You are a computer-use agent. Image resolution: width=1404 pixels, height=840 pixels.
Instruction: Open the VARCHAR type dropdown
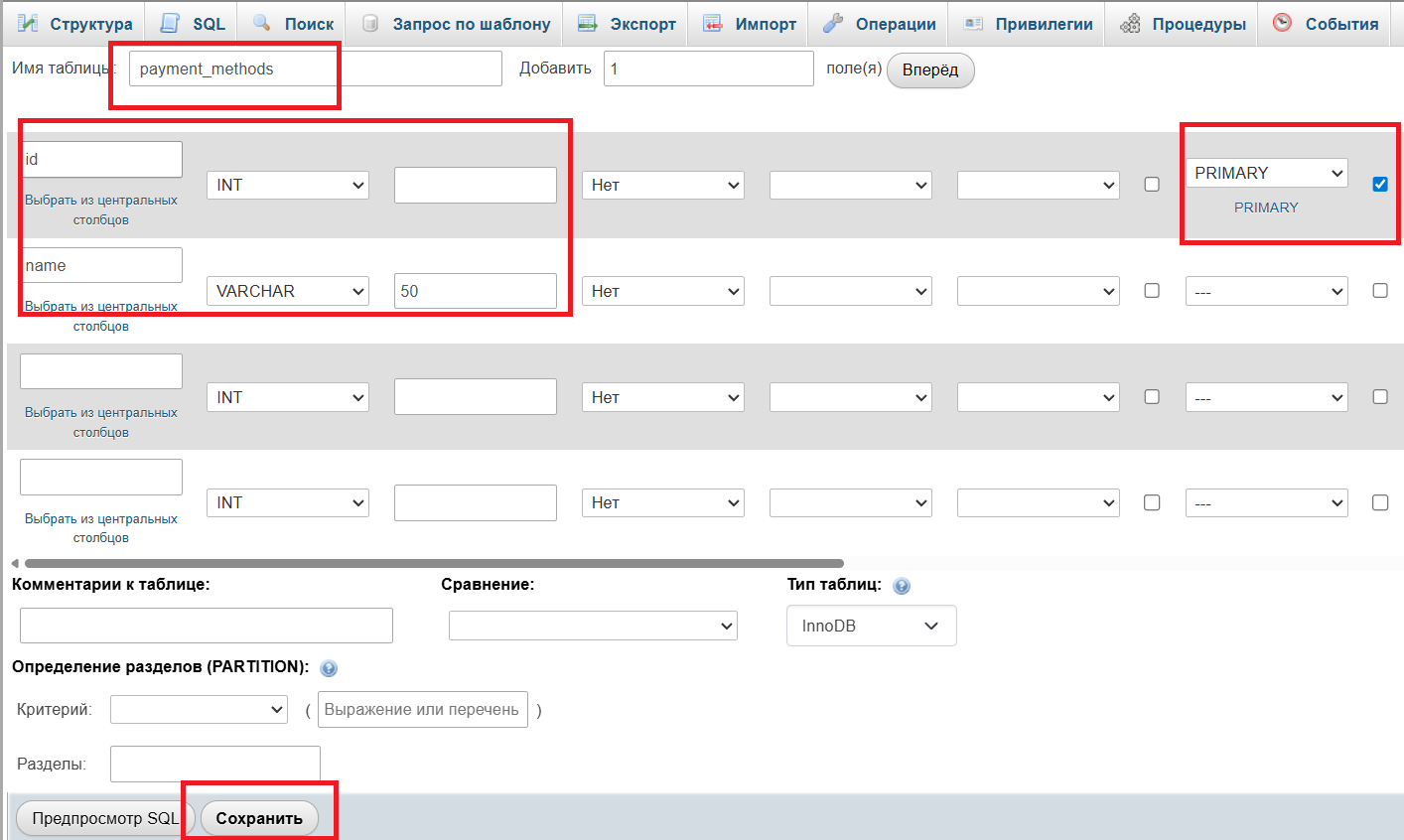(x=288, y=291)
